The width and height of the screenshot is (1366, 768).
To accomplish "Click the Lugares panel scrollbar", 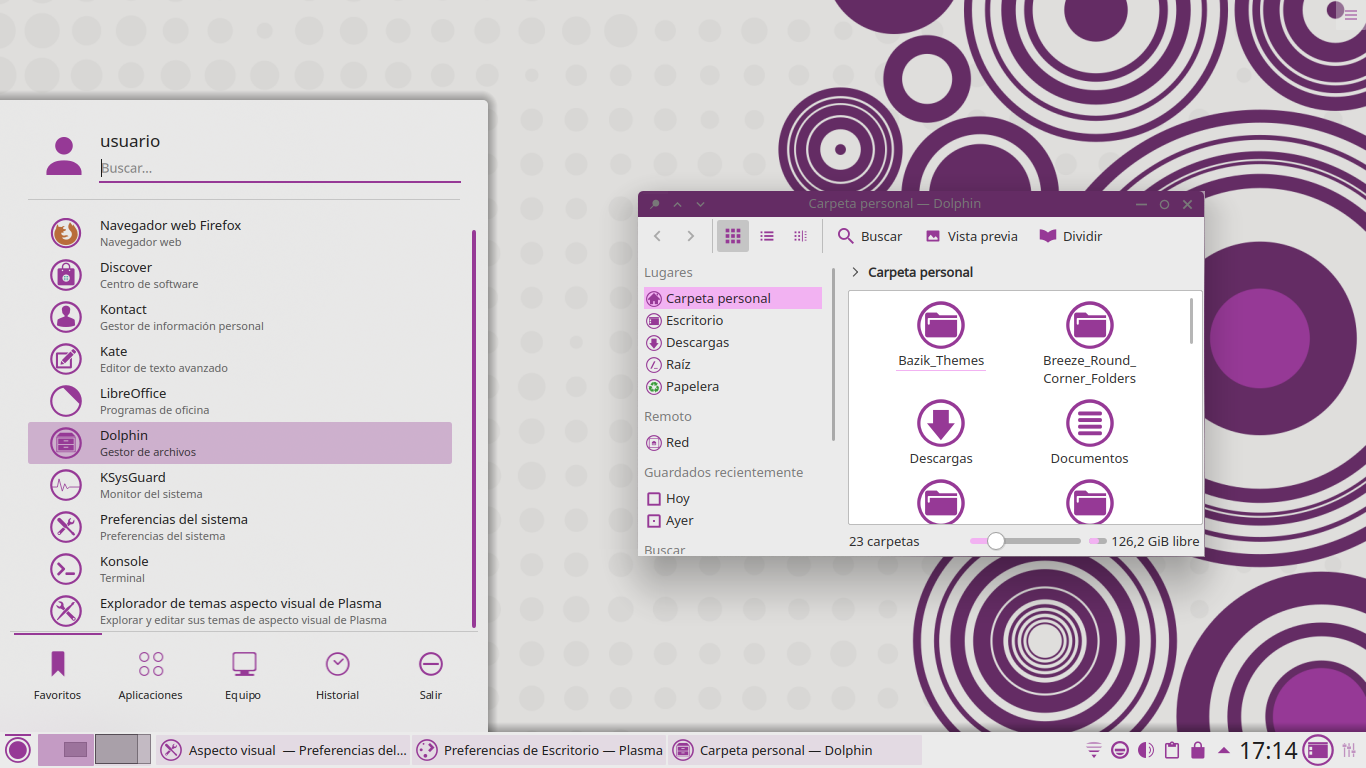I will point(834,353).
